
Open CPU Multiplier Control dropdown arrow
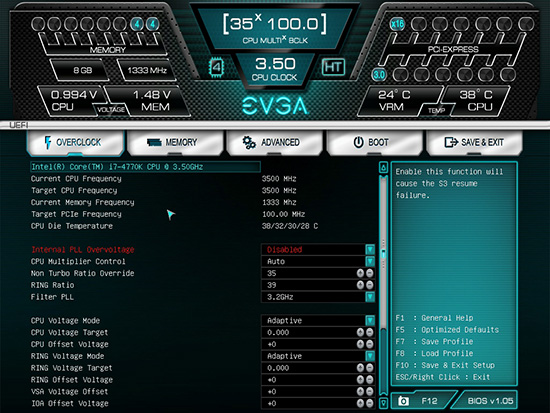(370, 261)
